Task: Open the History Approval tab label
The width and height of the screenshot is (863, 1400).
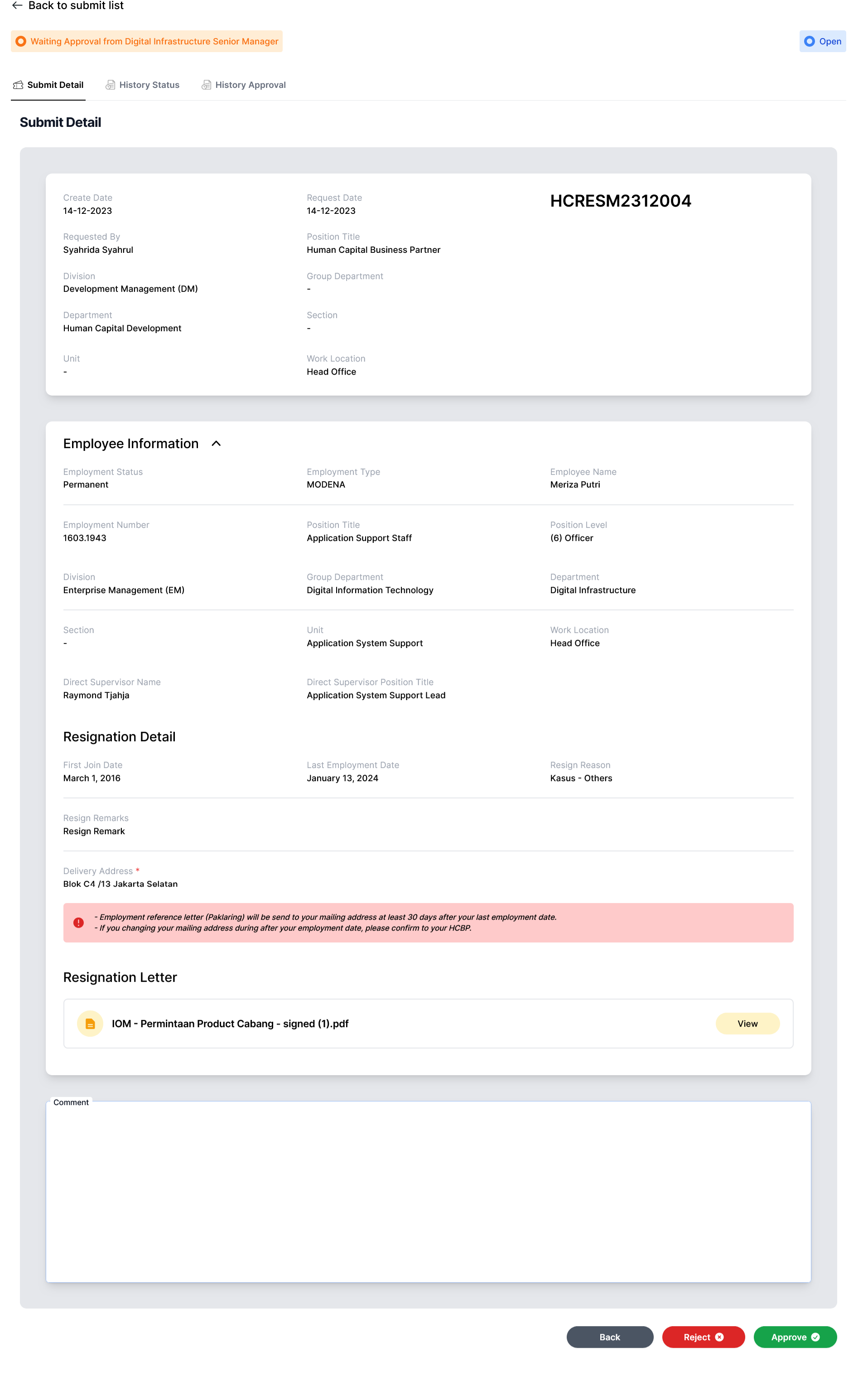Action: (x=250, y=85)
